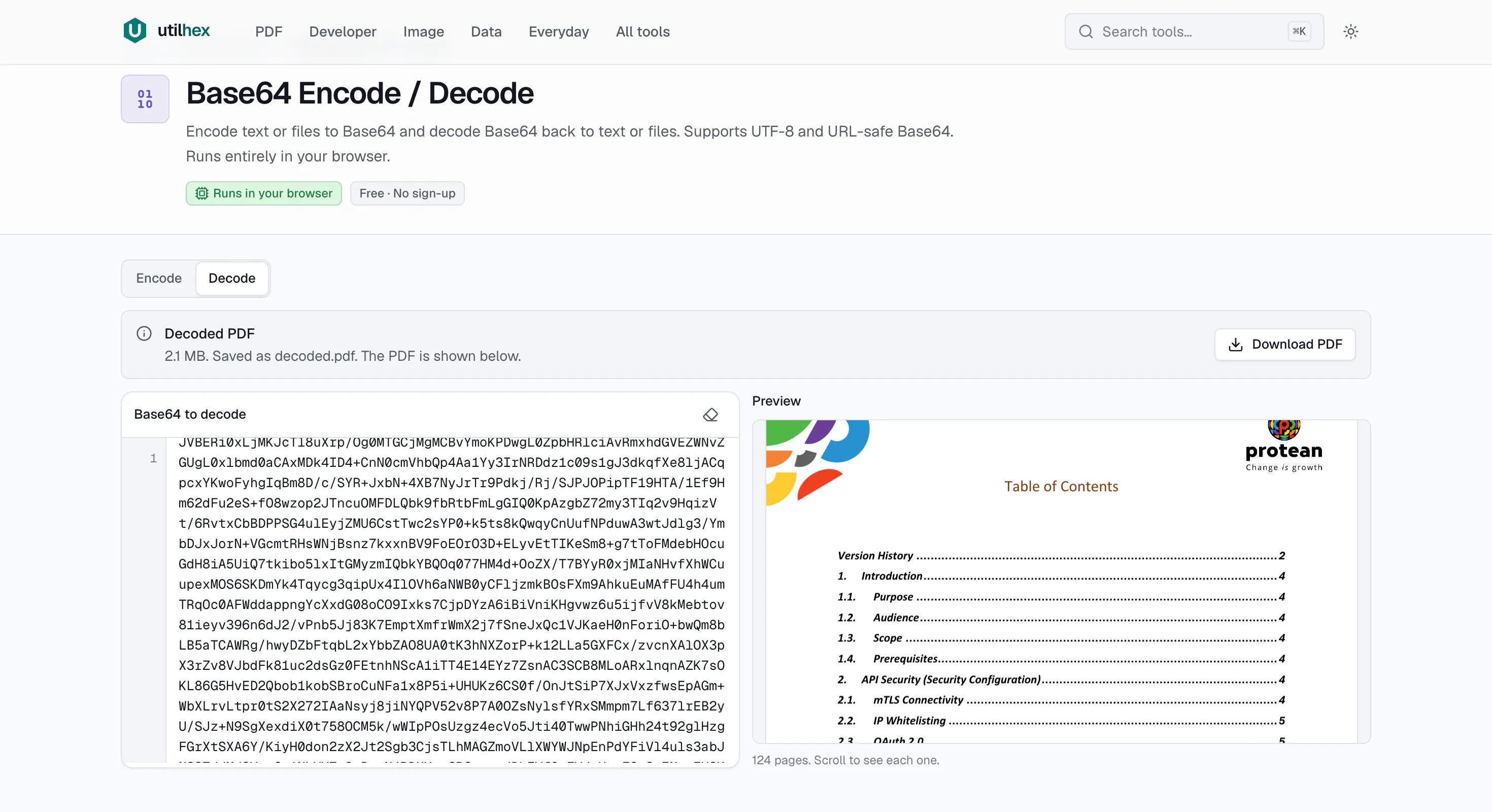The height and width of the screenshot is (812, 1492).
Task: Switch to the Encode tab
Action: click(159, 278)
